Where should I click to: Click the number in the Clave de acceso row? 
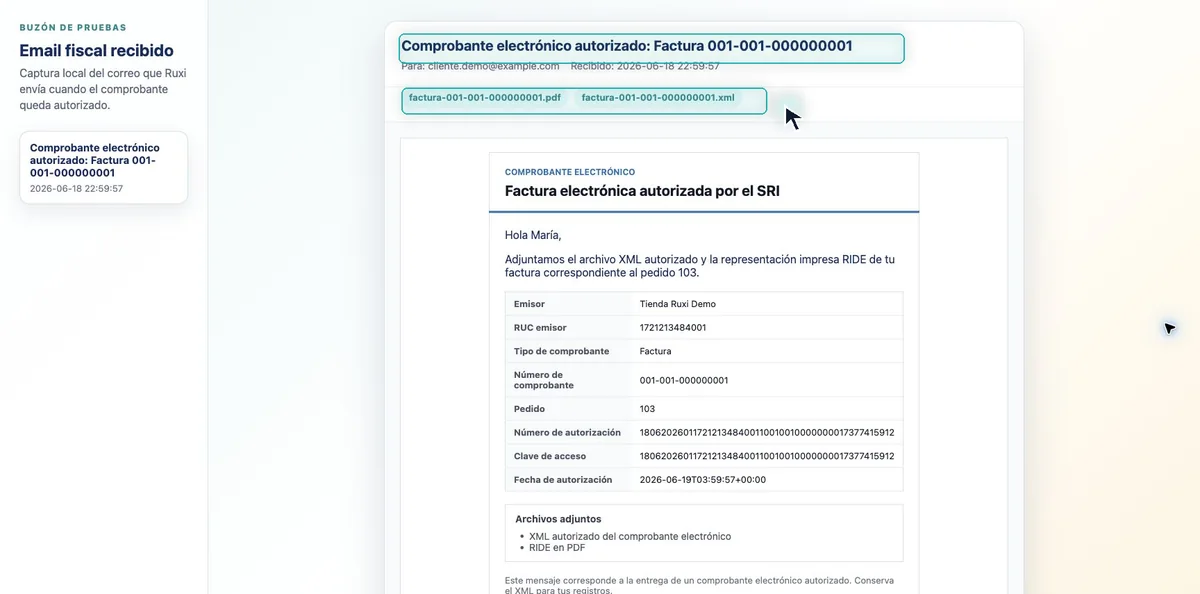click(x=767, y=456)
